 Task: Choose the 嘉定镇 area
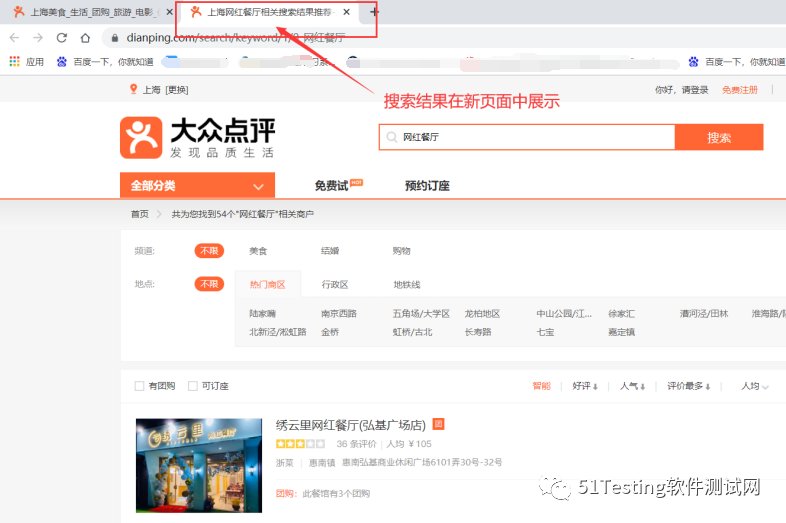621,332
